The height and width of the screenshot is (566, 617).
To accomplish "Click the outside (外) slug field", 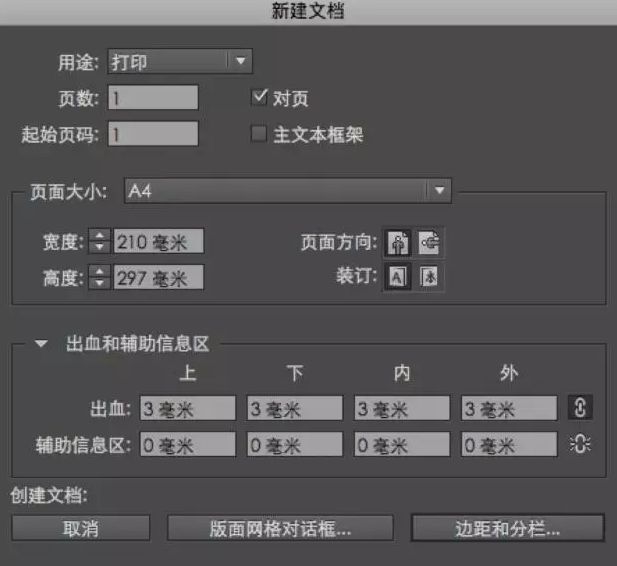I will point(509,444).
